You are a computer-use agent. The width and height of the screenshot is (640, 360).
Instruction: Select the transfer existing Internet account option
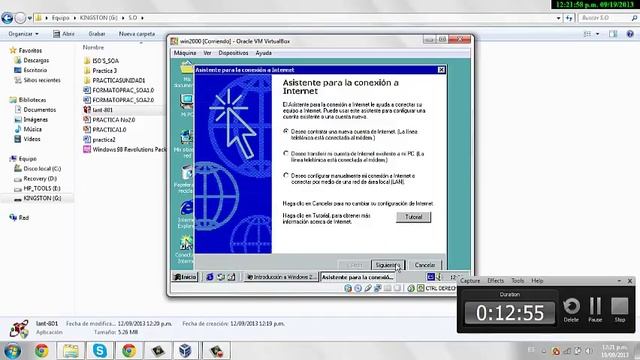(286, 153)
